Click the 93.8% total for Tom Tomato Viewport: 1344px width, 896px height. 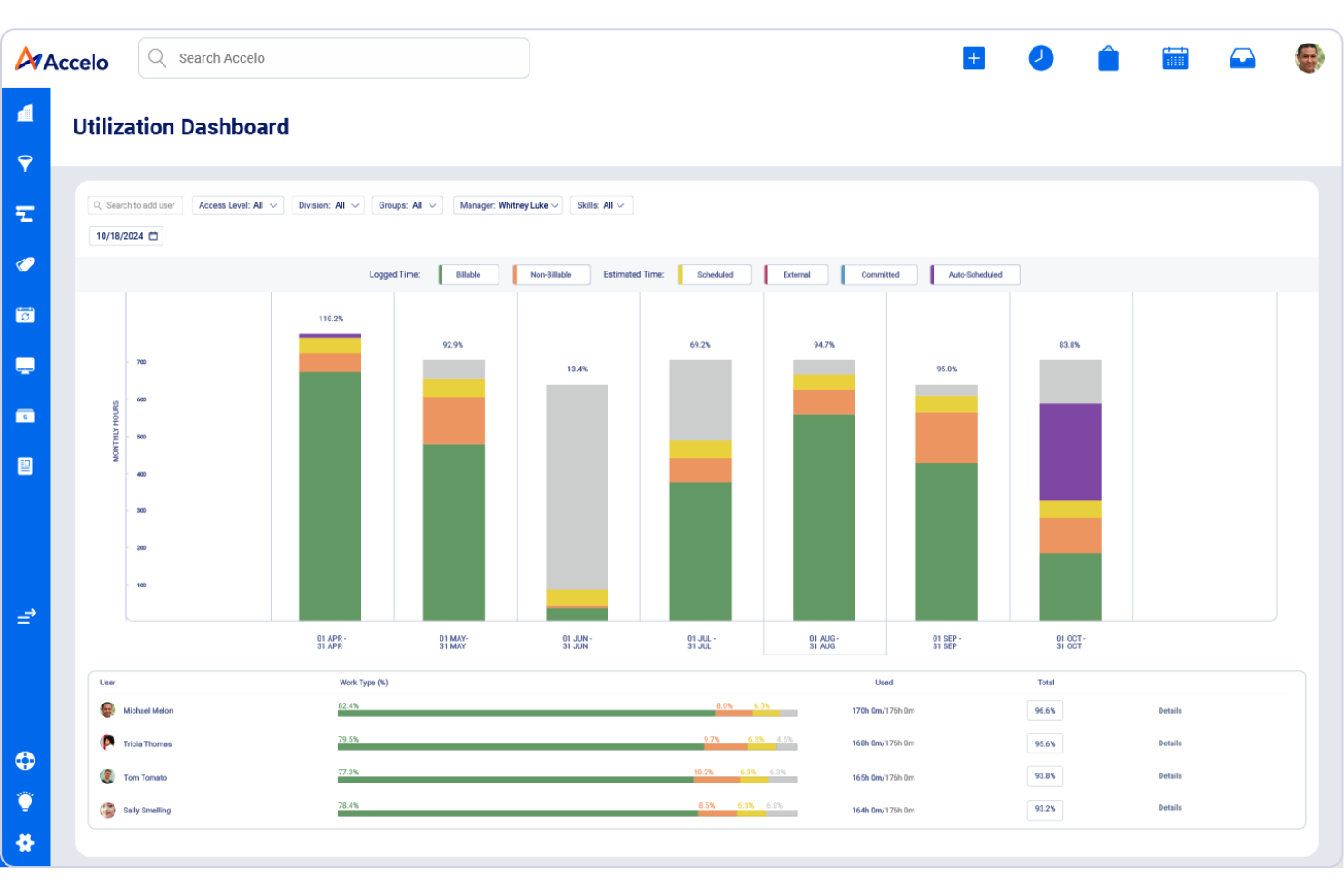(x=1045, y=776)
